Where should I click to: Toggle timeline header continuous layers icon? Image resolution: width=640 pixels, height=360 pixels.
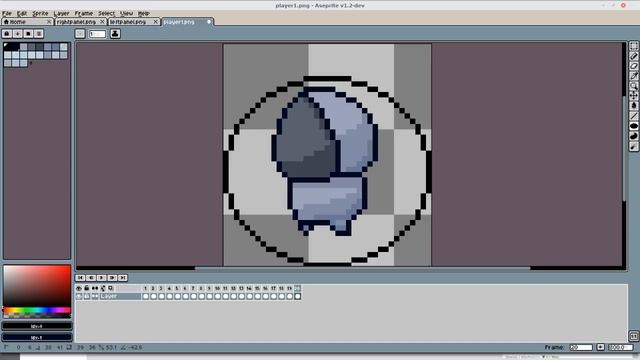95,288
